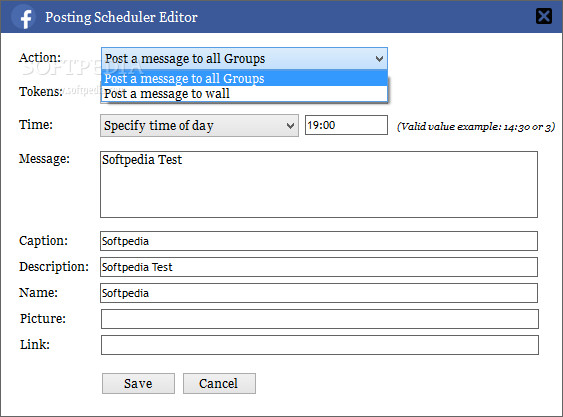Click the time field showing 19:00
Viewport: 563px width, 417px height.
346,125
